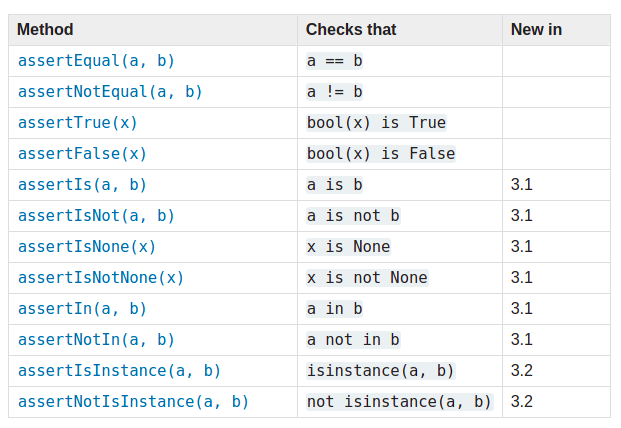The height and width of the screenshot is (428, 621).
Task: Open the assertFalse(x) documentation link
Action: tap(82, 154)
